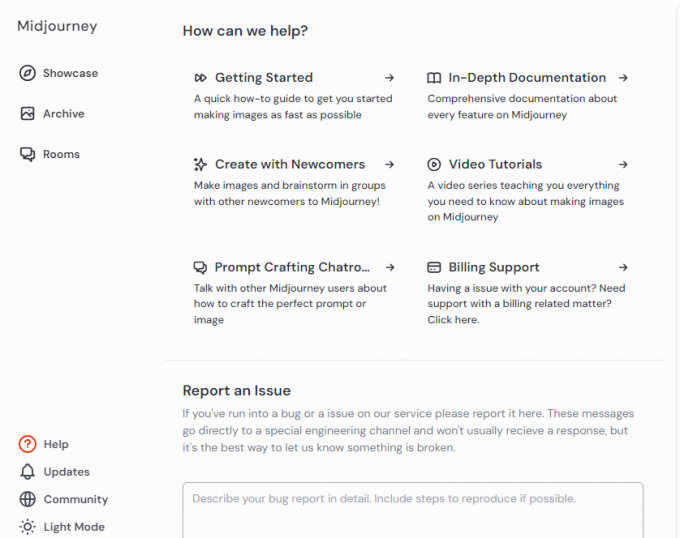Click the Prompt Crafting chat icon
Image resolution: width=680 pixels, height=538 pixels.
[x=200, y=267]
